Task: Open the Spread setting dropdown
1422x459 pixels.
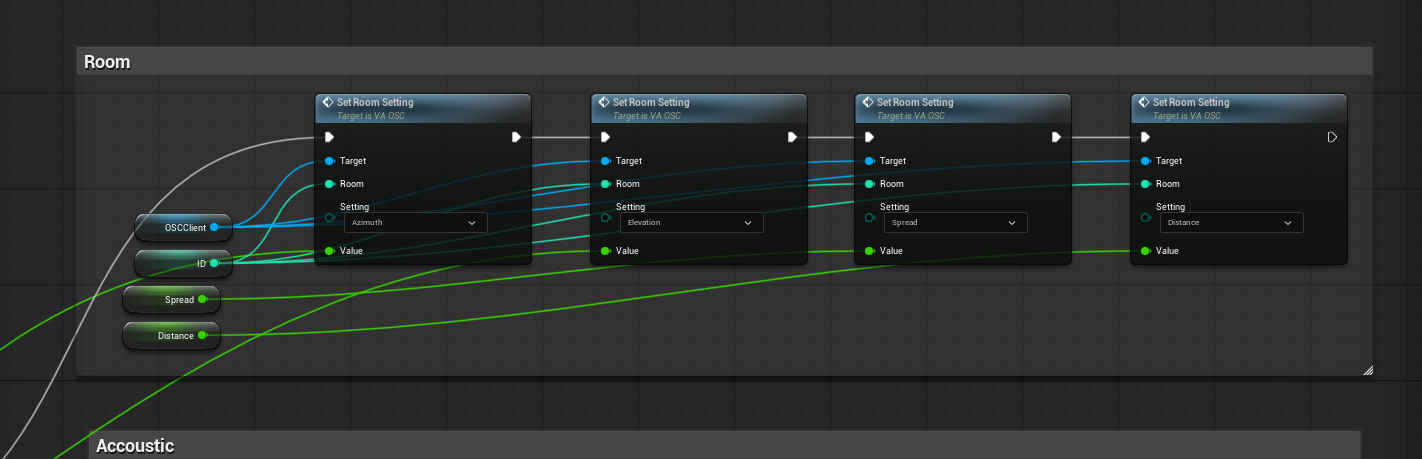Action: click(x=956, y=222)
